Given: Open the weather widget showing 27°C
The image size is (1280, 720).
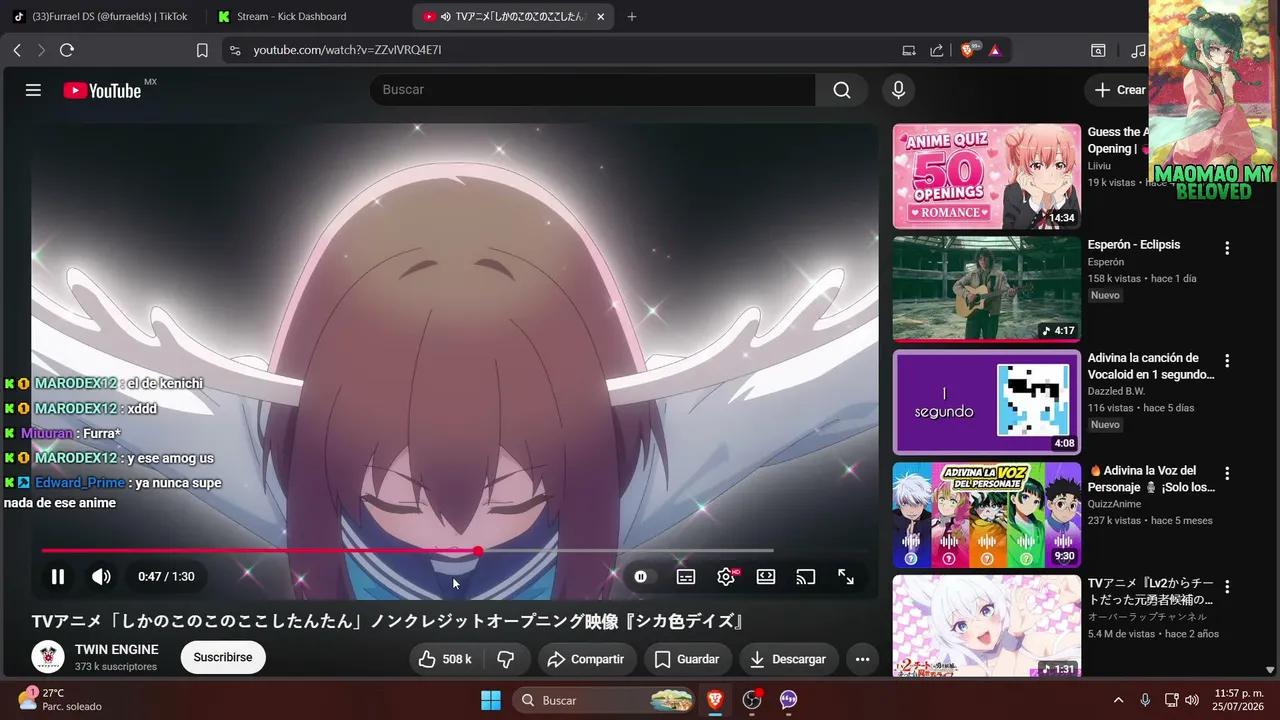Looking at the screenshot, I should click(x=60, y=700).
